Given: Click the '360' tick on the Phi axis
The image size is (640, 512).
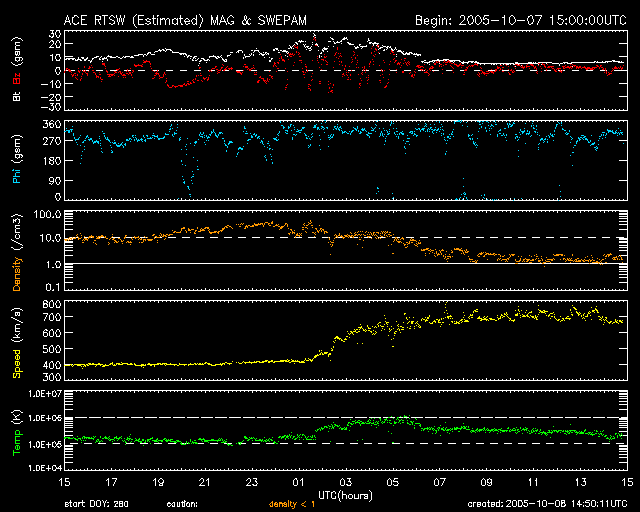Looking at the screenshot, I should pyautogui.click(x=52, y=125).
